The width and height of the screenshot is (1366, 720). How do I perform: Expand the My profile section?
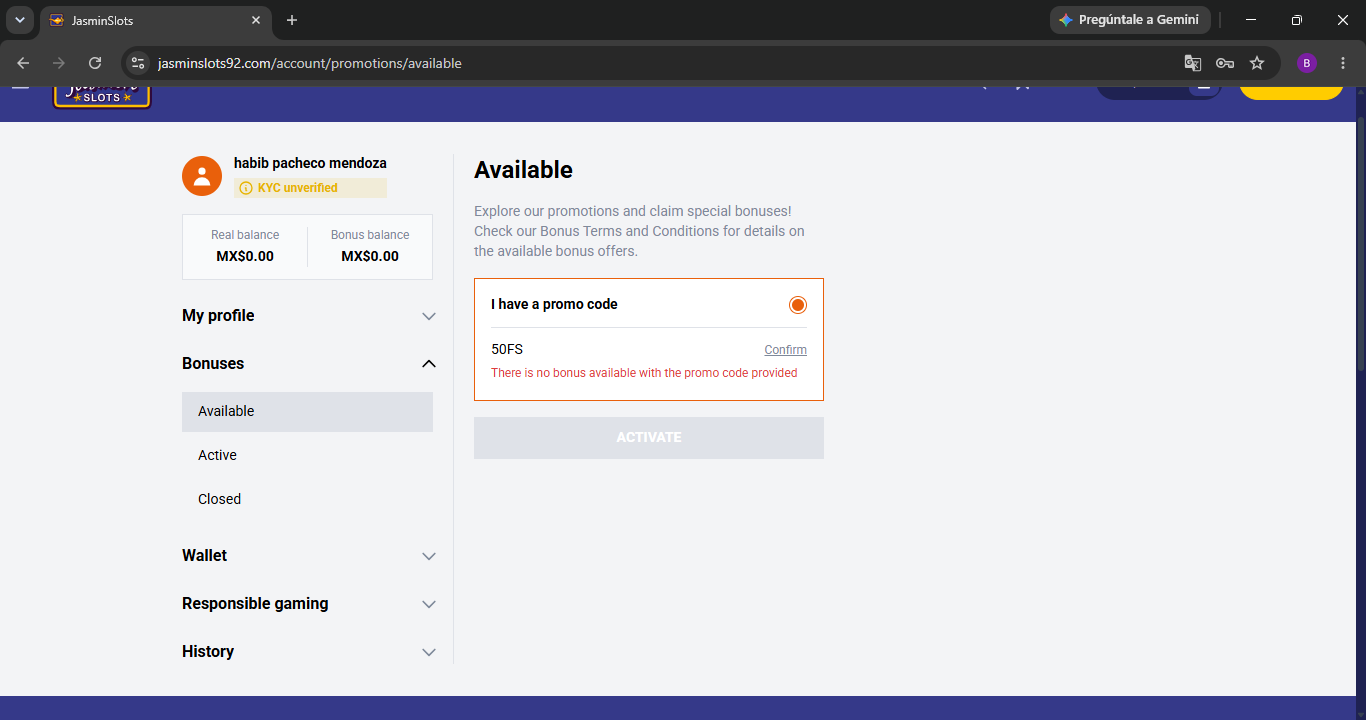coord(309,316)
